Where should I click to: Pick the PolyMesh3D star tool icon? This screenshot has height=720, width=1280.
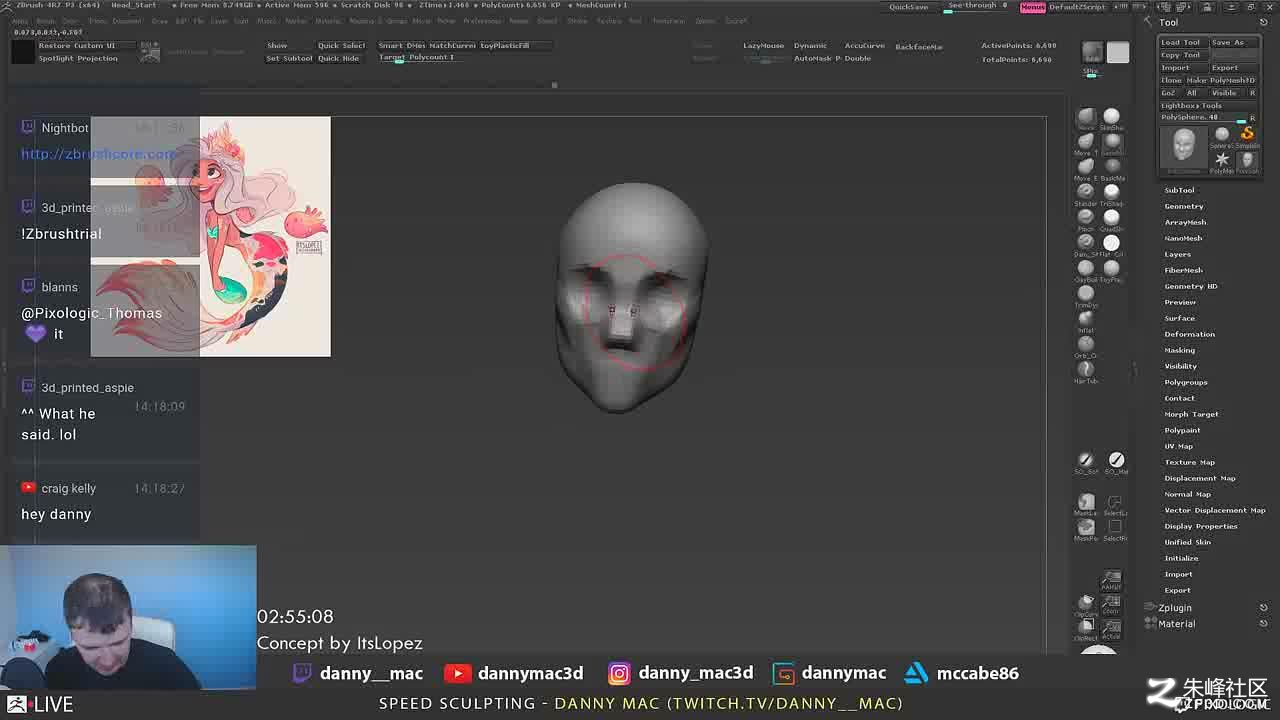[1222, 159]
